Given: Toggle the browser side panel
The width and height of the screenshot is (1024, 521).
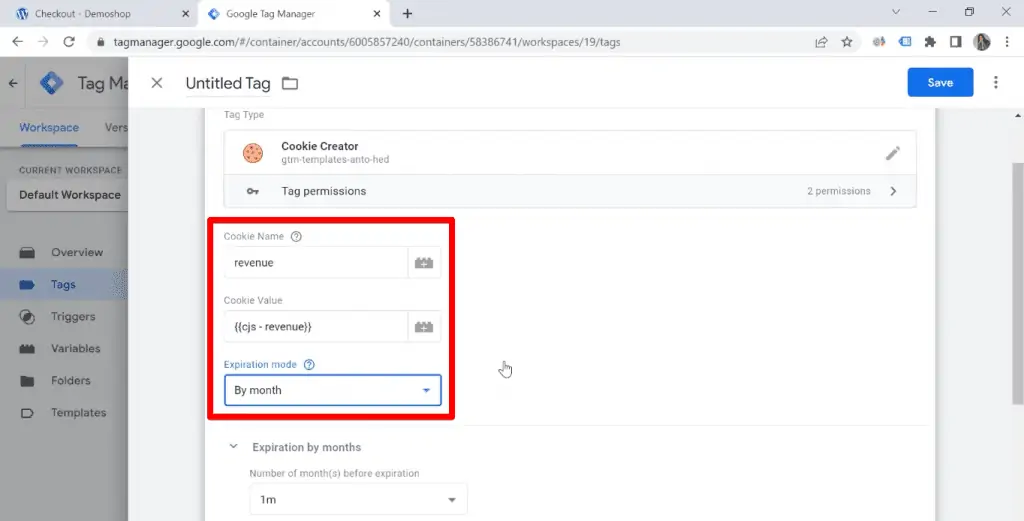Looking at the screenshot, I should point(955,42).
